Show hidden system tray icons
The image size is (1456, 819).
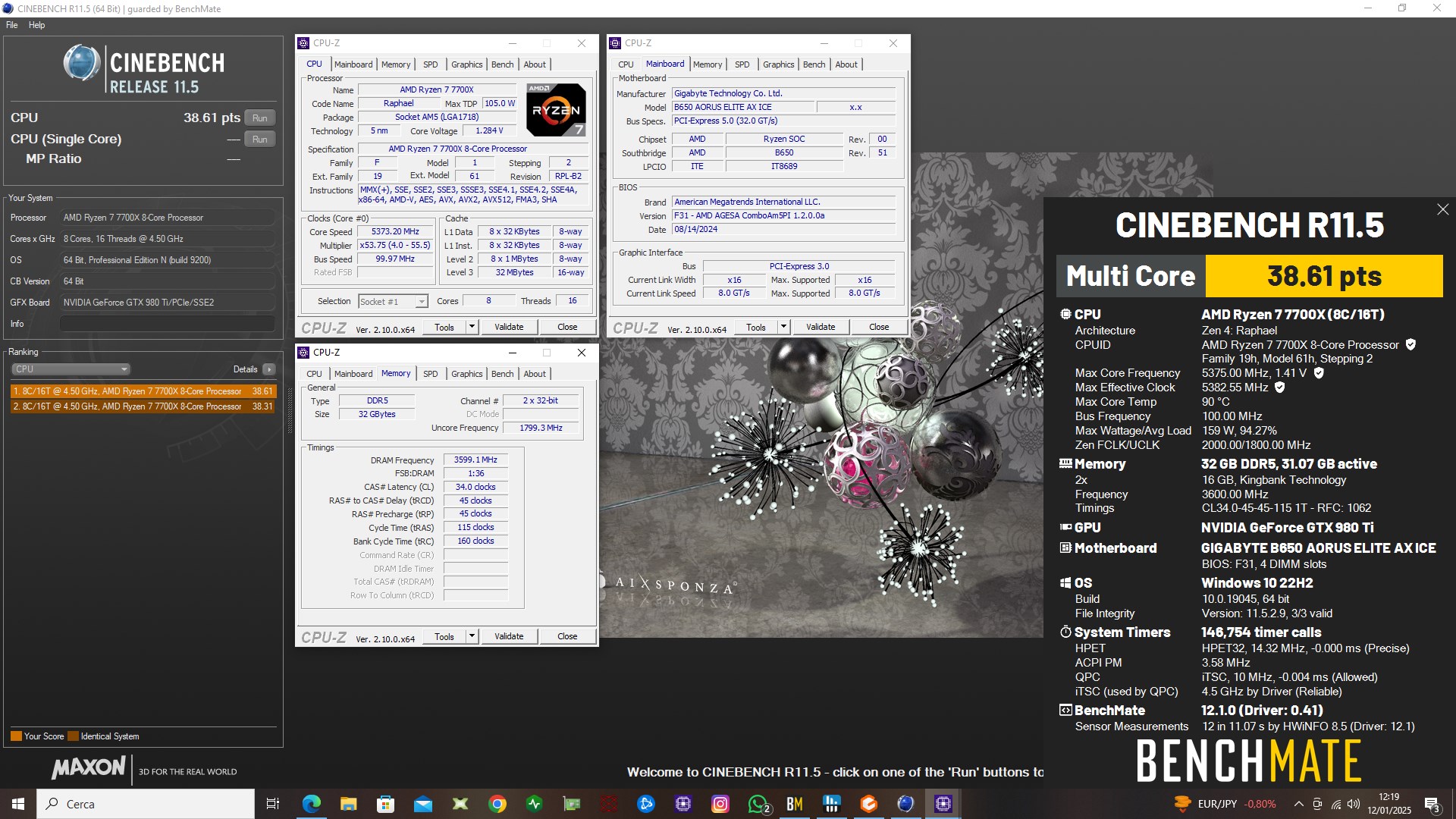click(1298, 804)
